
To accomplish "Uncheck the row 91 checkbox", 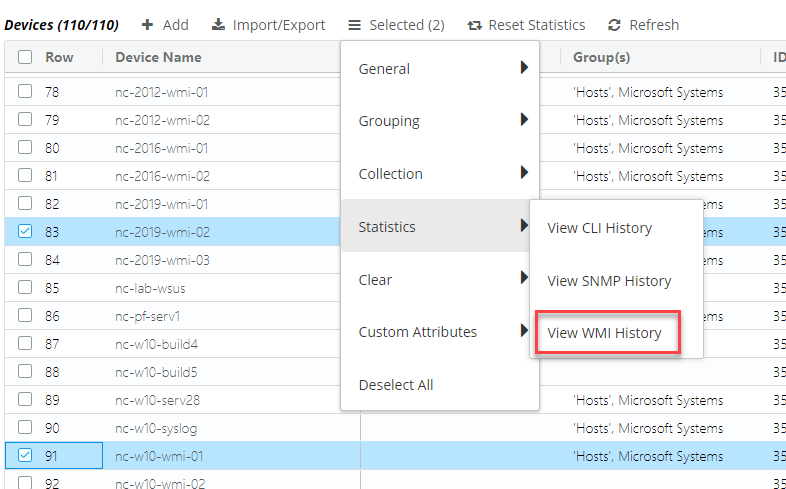I will [25, 456].
